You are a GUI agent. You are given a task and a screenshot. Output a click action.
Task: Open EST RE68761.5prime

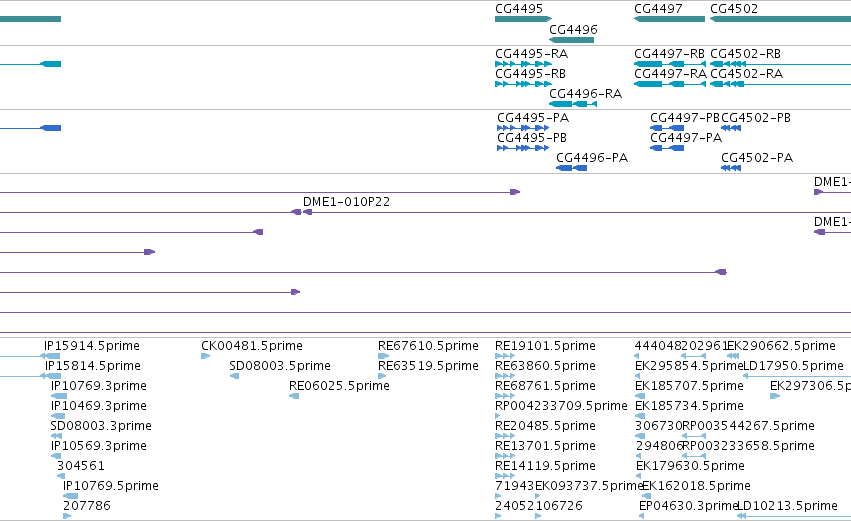coord(545,386)
